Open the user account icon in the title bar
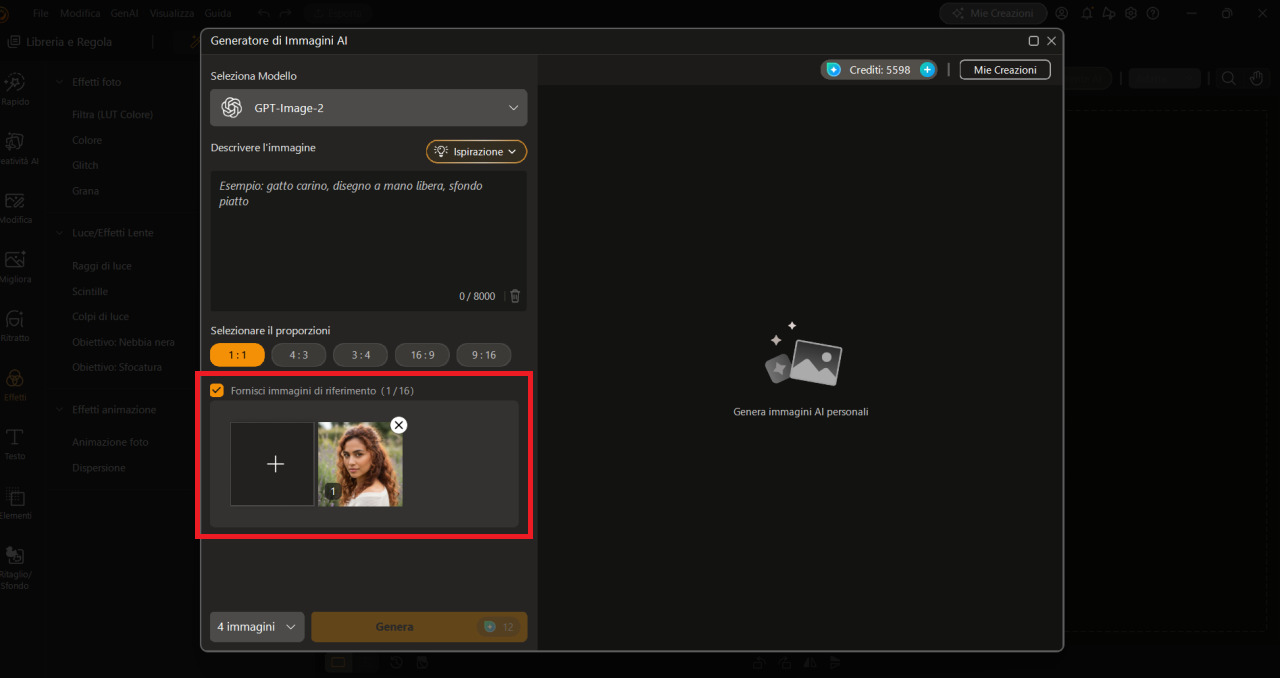 [x=1062, y=13]
